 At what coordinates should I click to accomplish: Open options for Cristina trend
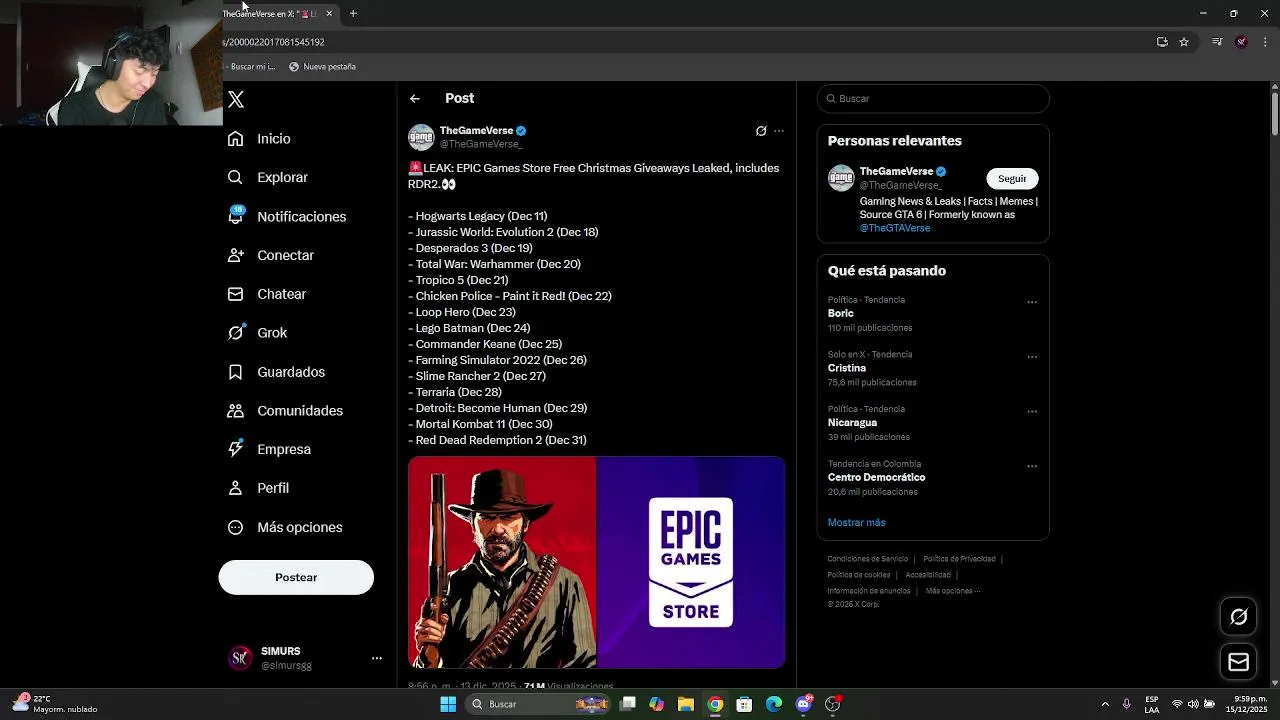[x=1032, y=357]
